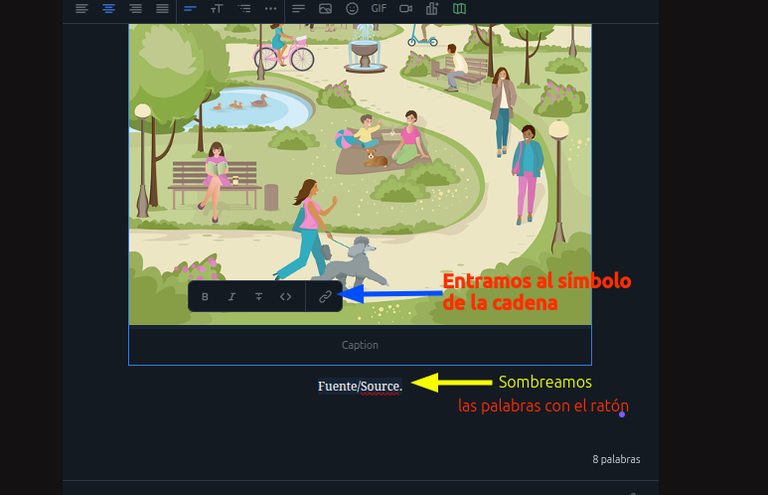Apply justified text alignment
768x495 pixels.
coord(162,8)
